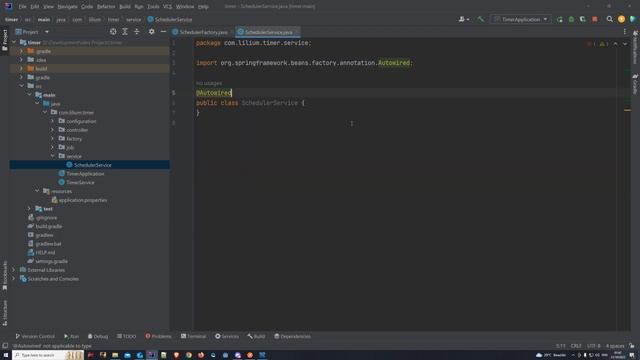Click the tool windows quick access icon
This screenshot has width=640, height=360.
(4, 346)
